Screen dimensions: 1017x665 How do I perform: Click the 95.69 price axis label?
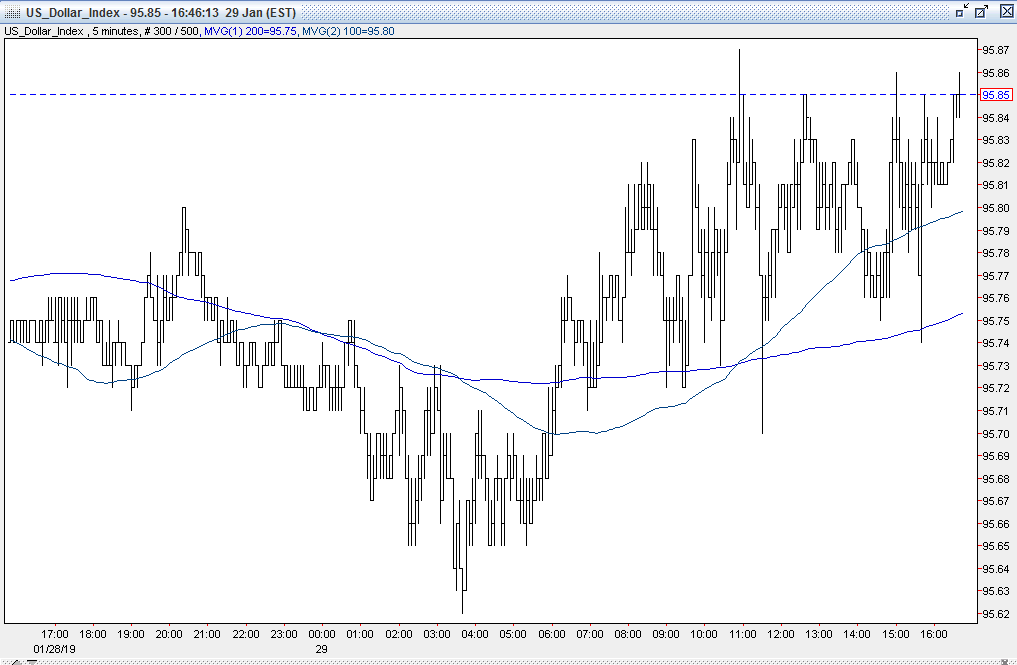pos(996,456)
